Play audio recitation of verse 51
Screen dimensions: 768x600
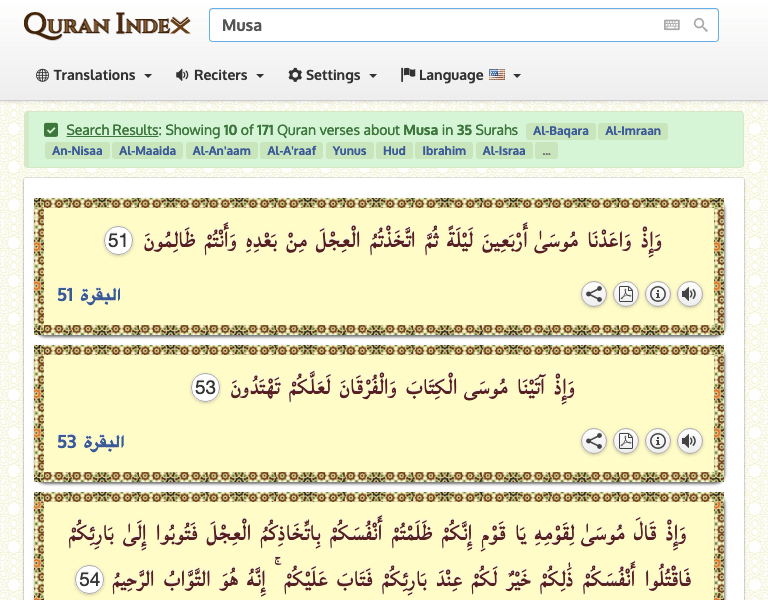pos(689,294)
